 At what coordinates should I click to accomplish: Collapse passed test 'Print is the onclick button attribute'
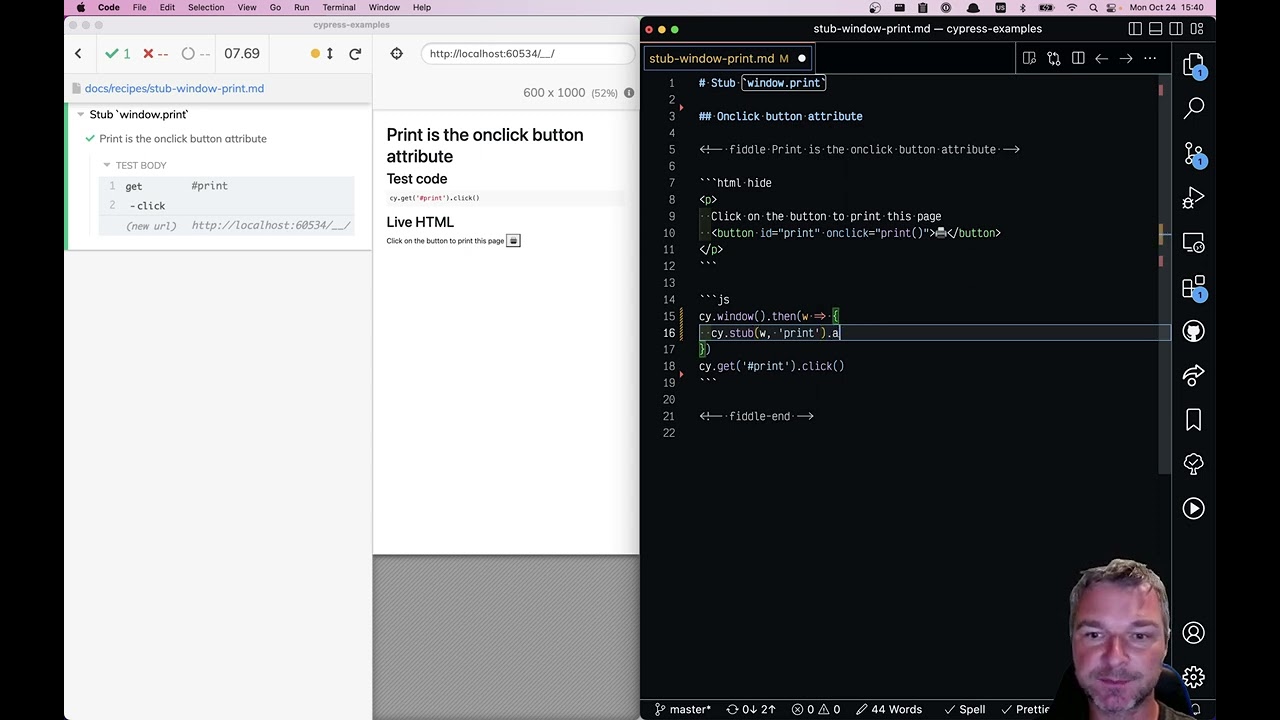182,139
